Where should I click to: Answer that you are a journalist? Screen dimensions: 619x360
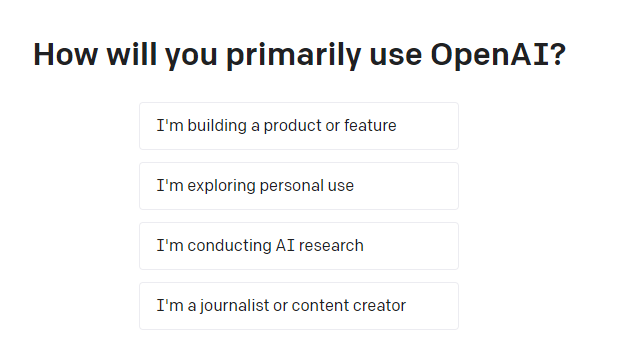coord(299,306)
